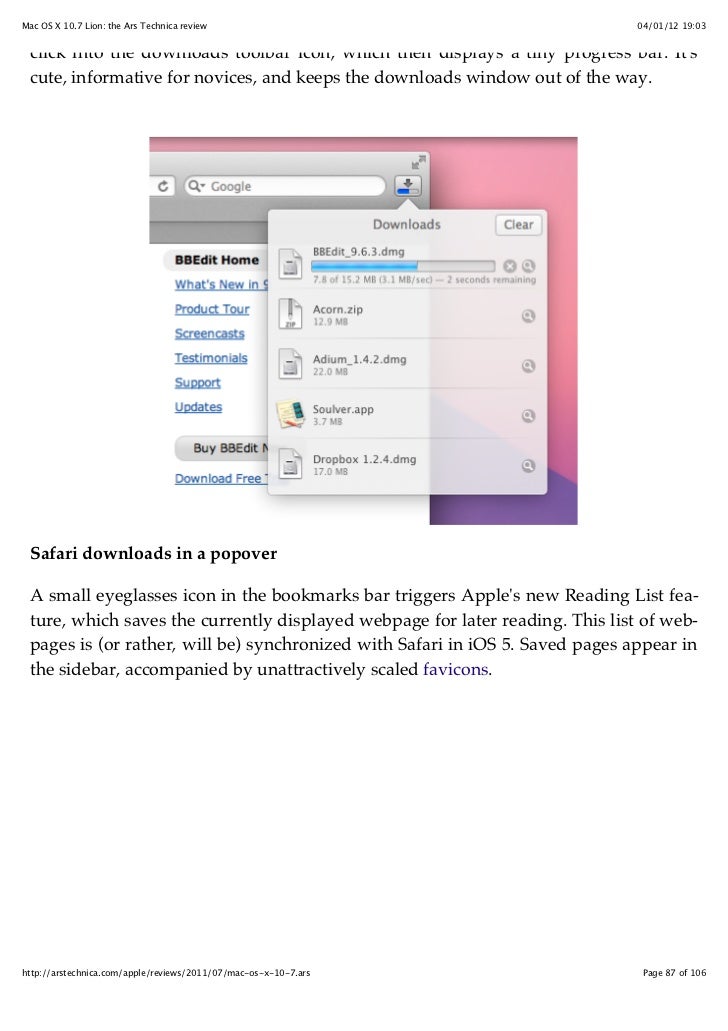Click the Google search field
The width and height of the screenshot is (728, 1031).
(x=285, y=186)
